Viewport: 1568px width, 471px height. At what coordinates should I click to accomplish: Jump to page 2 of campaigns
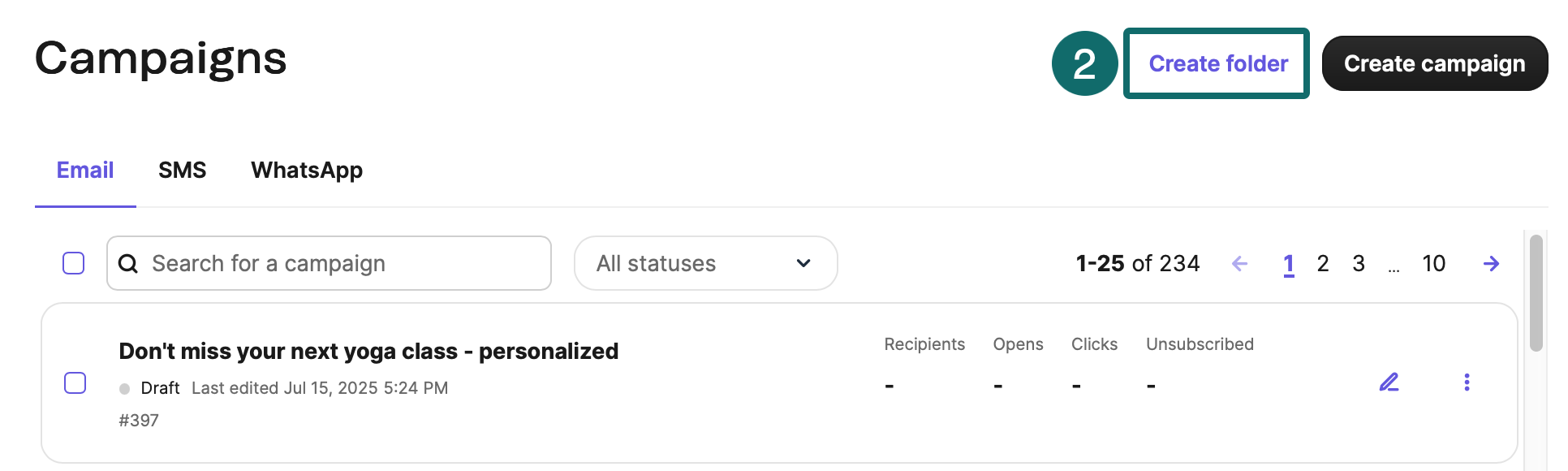click(x=1323, y=264)
